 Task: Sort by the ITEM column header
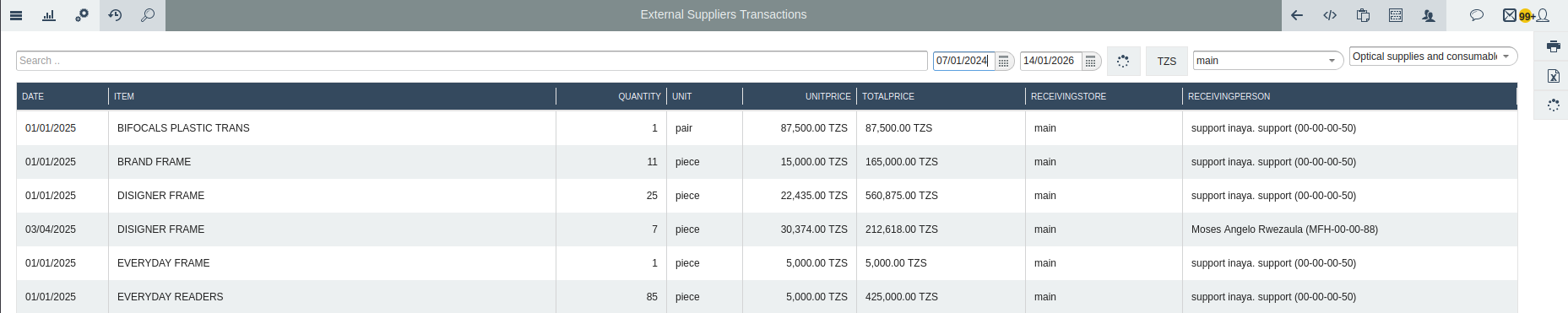[332, 96]
